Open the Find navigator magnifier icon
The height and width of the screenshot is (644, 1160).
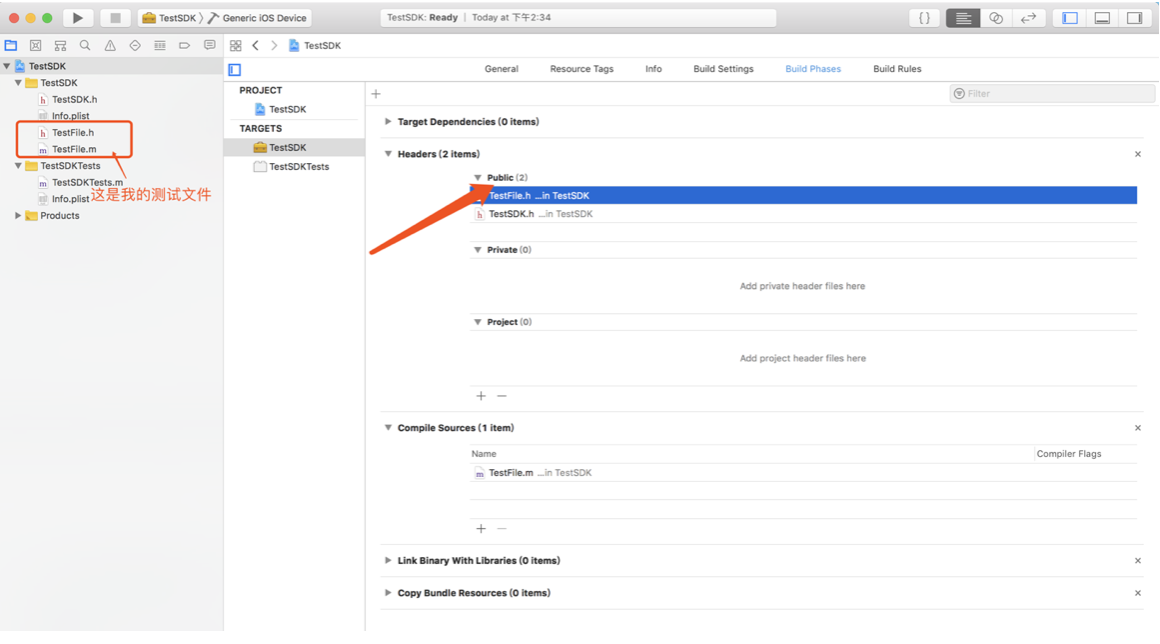tap(85, 46)
